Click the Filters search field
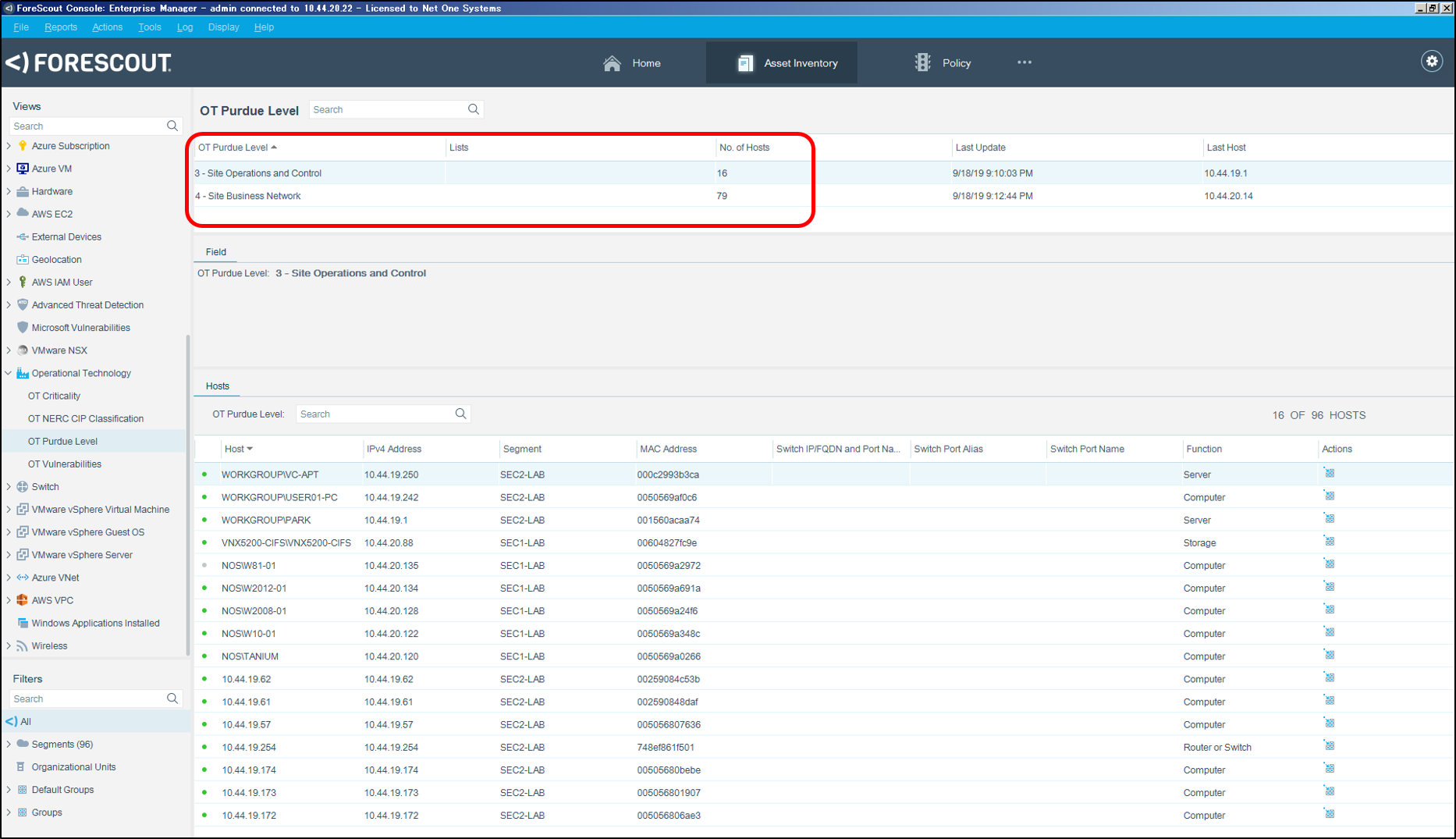This screenshot has height=839, width=1456. click(87, 699)
